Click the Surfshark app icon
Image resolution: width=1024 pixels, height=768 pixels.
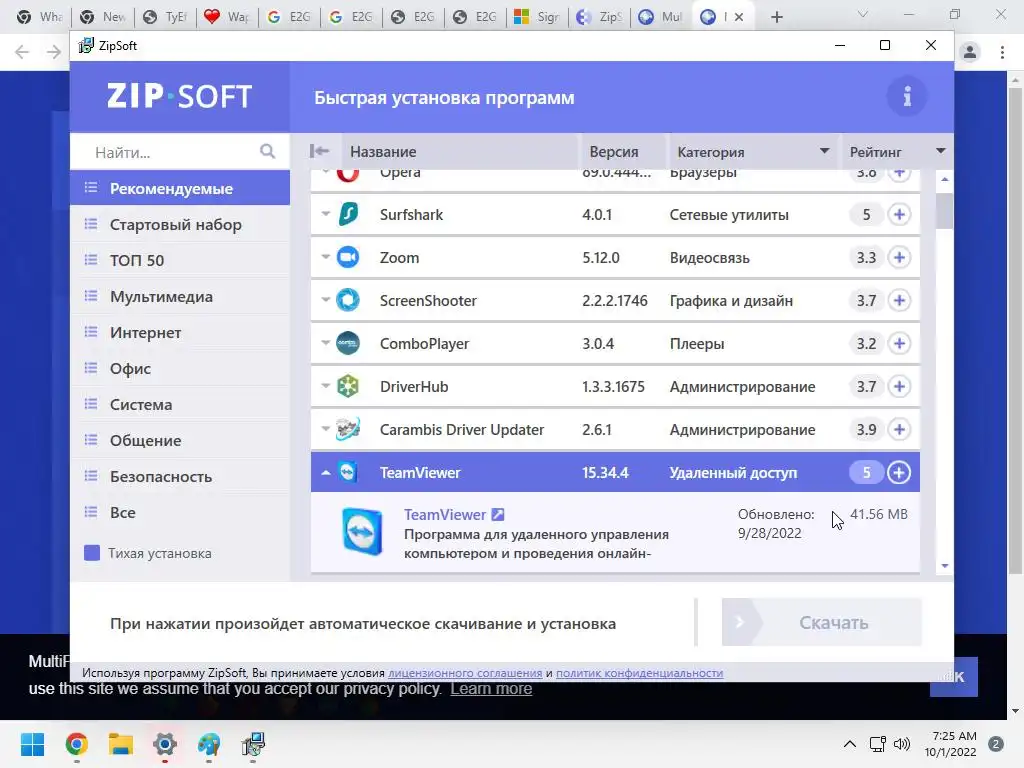[x=348, y=214]
